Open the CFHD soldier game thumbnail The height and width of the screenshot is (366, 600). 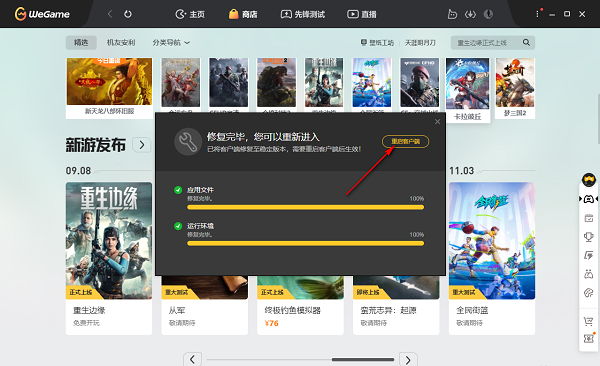click(x=419, y=82)
